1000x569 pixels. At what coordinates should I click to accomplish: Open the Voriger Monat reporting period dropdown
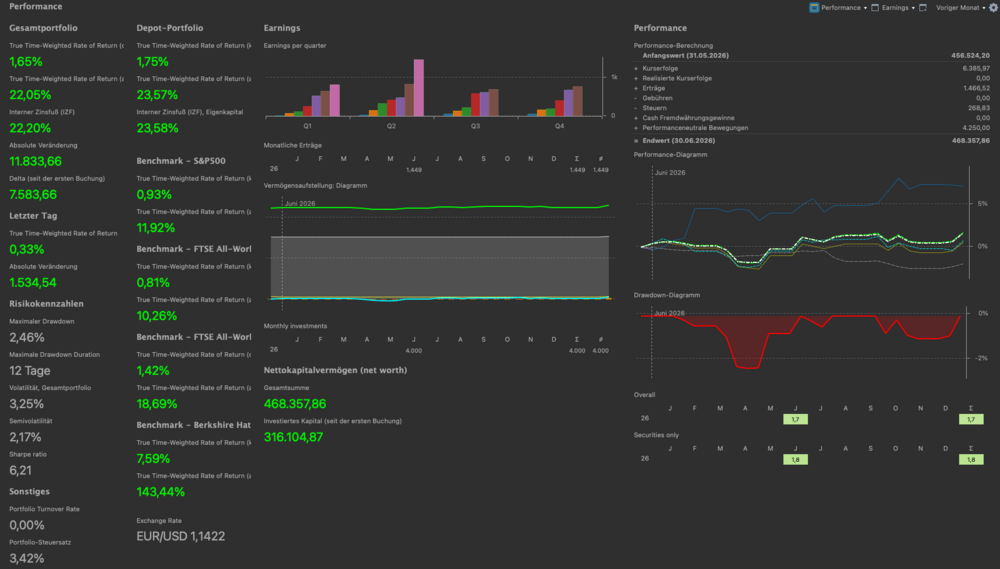click(960, 8)
